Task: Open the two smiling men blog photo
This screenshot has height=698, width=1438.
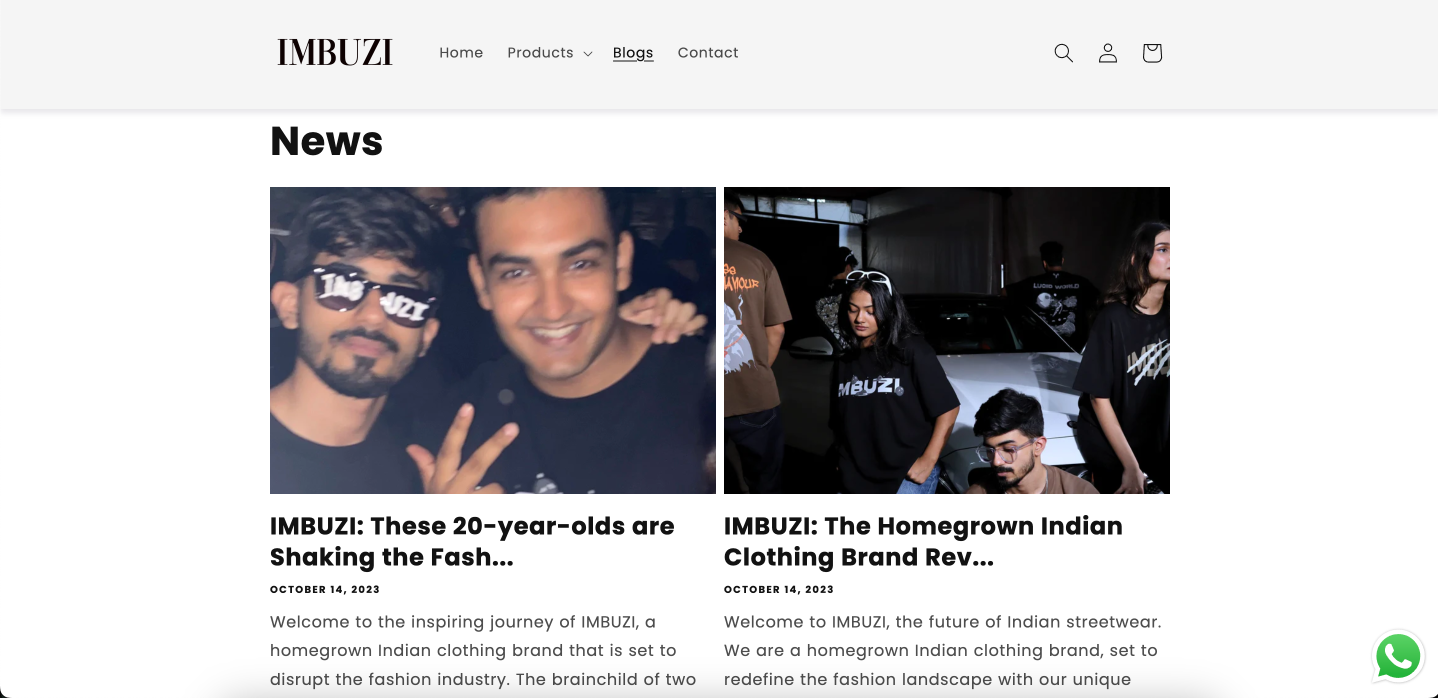Action: (493, 340)
